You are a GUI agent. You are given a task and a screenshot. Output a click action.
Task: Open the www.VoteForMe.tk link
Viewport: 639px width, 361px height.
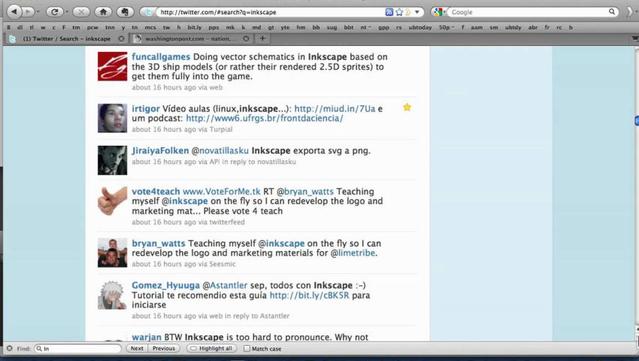pos(221,192)
